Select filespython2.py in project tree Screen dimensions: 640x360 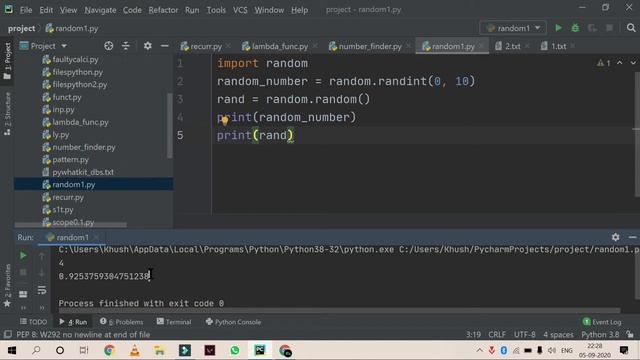[x=80, y=84]
